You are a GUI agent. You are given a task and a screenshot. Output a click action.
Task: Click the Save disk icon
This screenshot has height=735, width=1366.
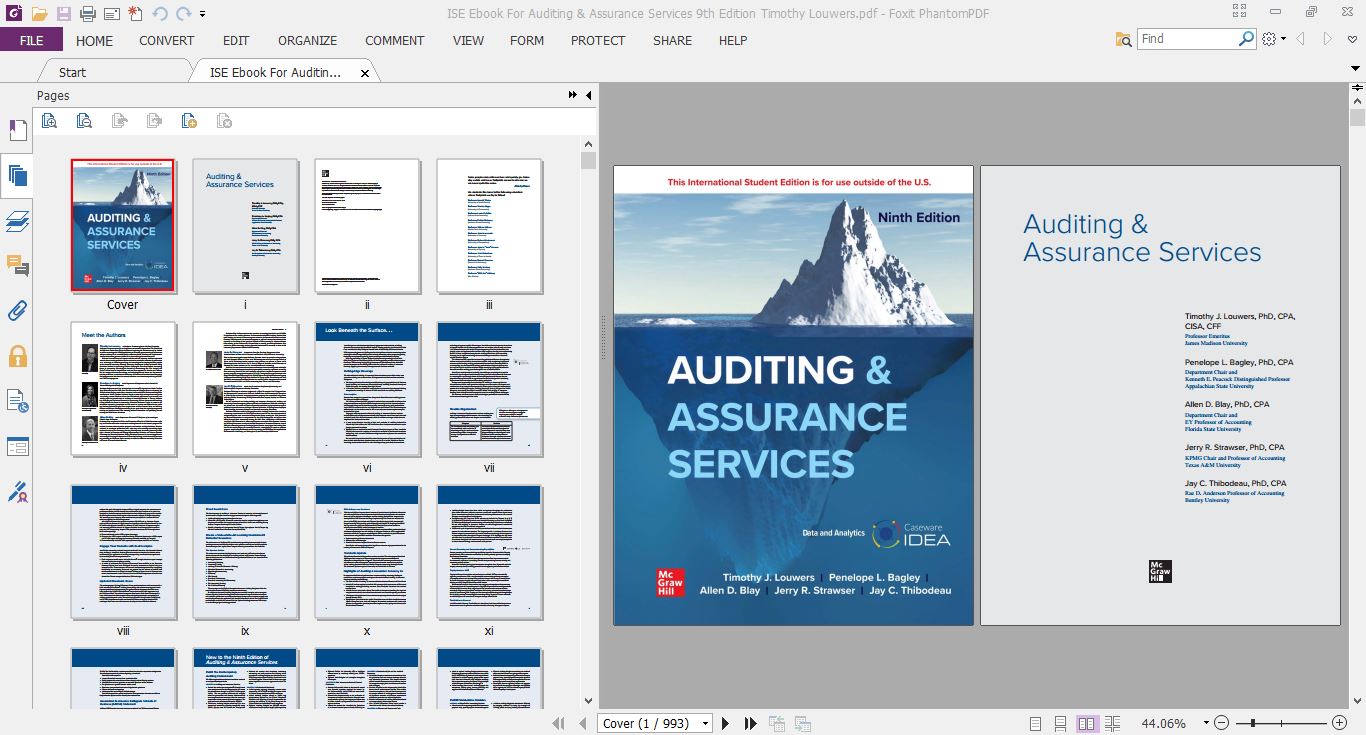click(63, 14)
